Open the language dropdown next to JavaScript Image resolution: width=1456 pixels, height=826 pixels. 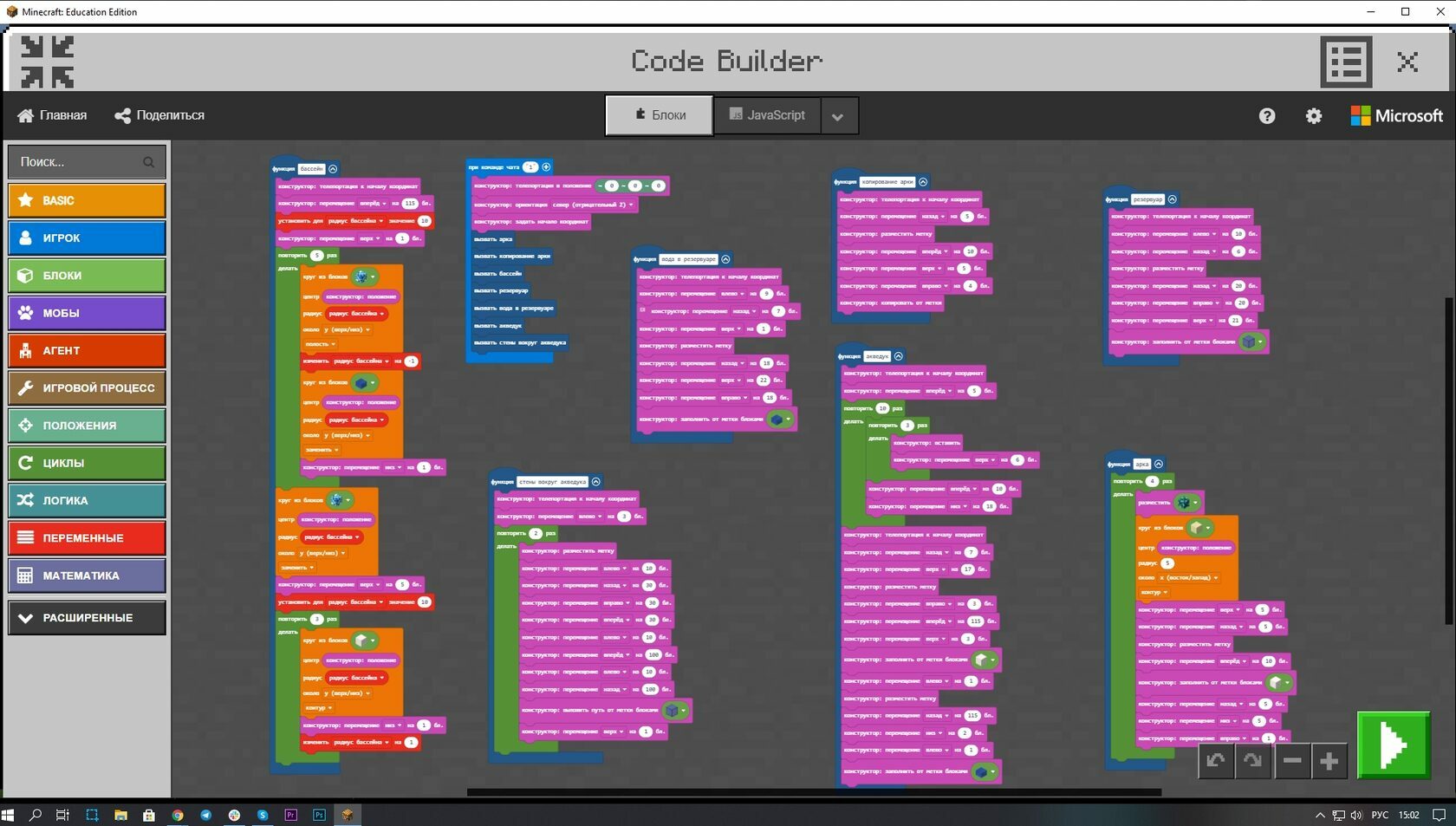(838, 116)
